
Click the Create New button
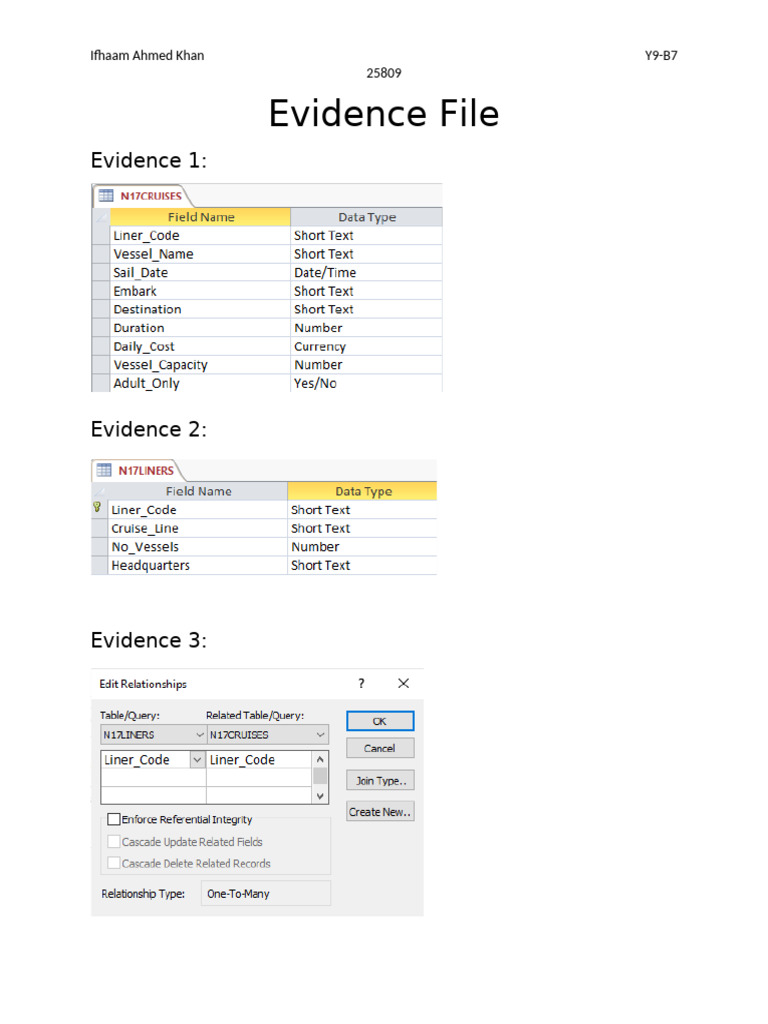coord(380,812)
